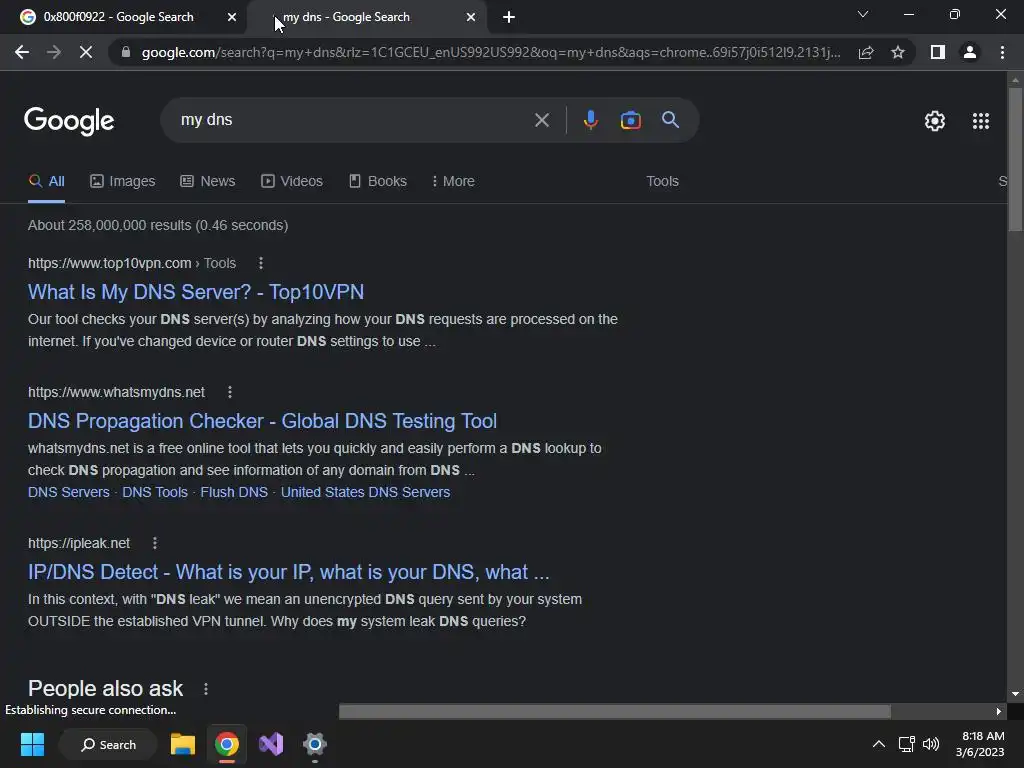1024x768 pixels.
Task: Click the vertical scrollbar thumb
Action: pyautogui.click(x=1015, y=160)
